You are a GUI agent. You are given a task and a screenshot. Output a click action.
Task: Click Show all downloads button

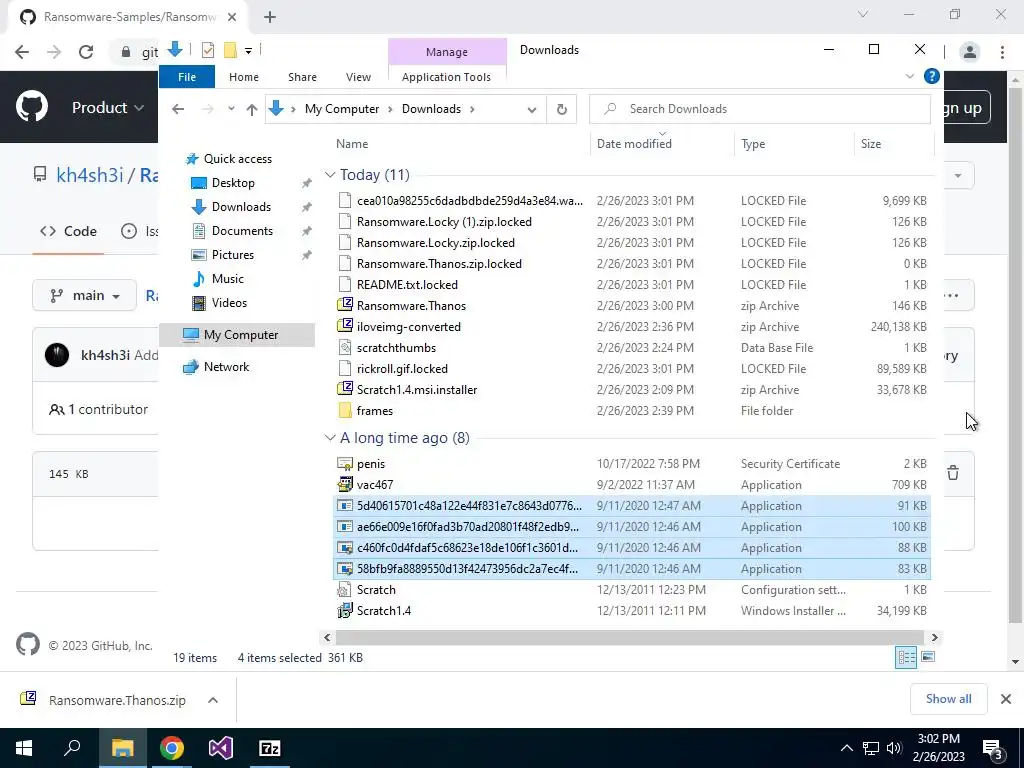pyautogui.click(x=948, y=699)
